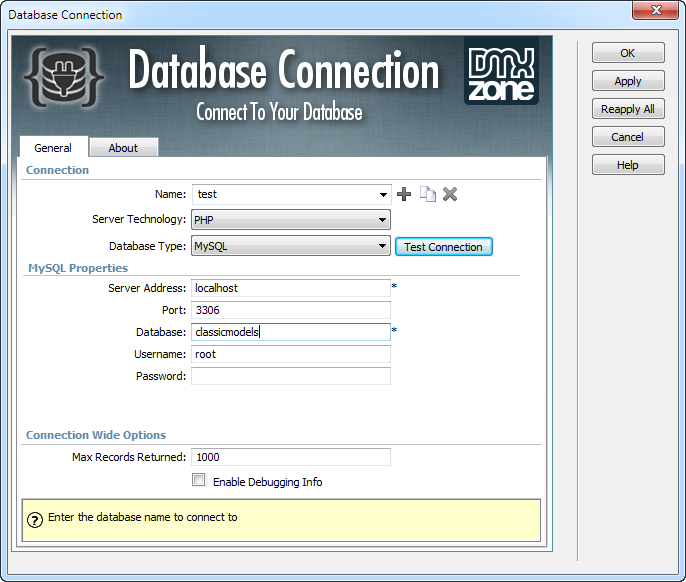
Task: Click the Apply button
Action: coord(628,81)
